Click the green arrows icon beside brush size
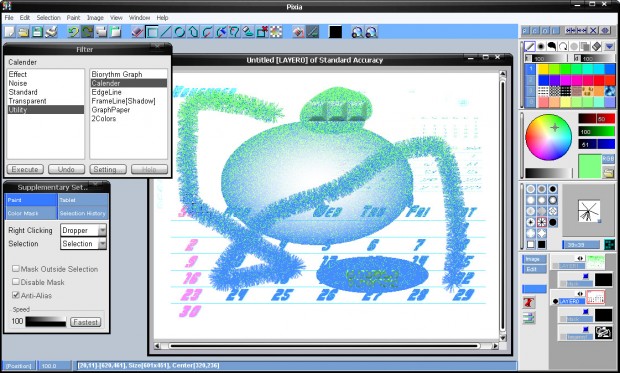Screen dimensions: 620x373 pos(609,244)
